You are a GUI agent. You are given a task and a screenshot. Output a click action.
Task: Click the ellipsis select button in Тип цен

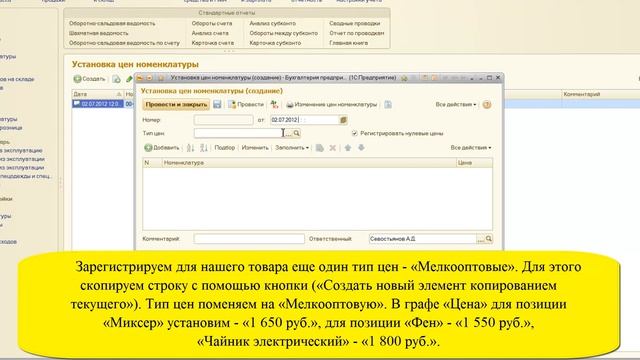coord(289,133)
